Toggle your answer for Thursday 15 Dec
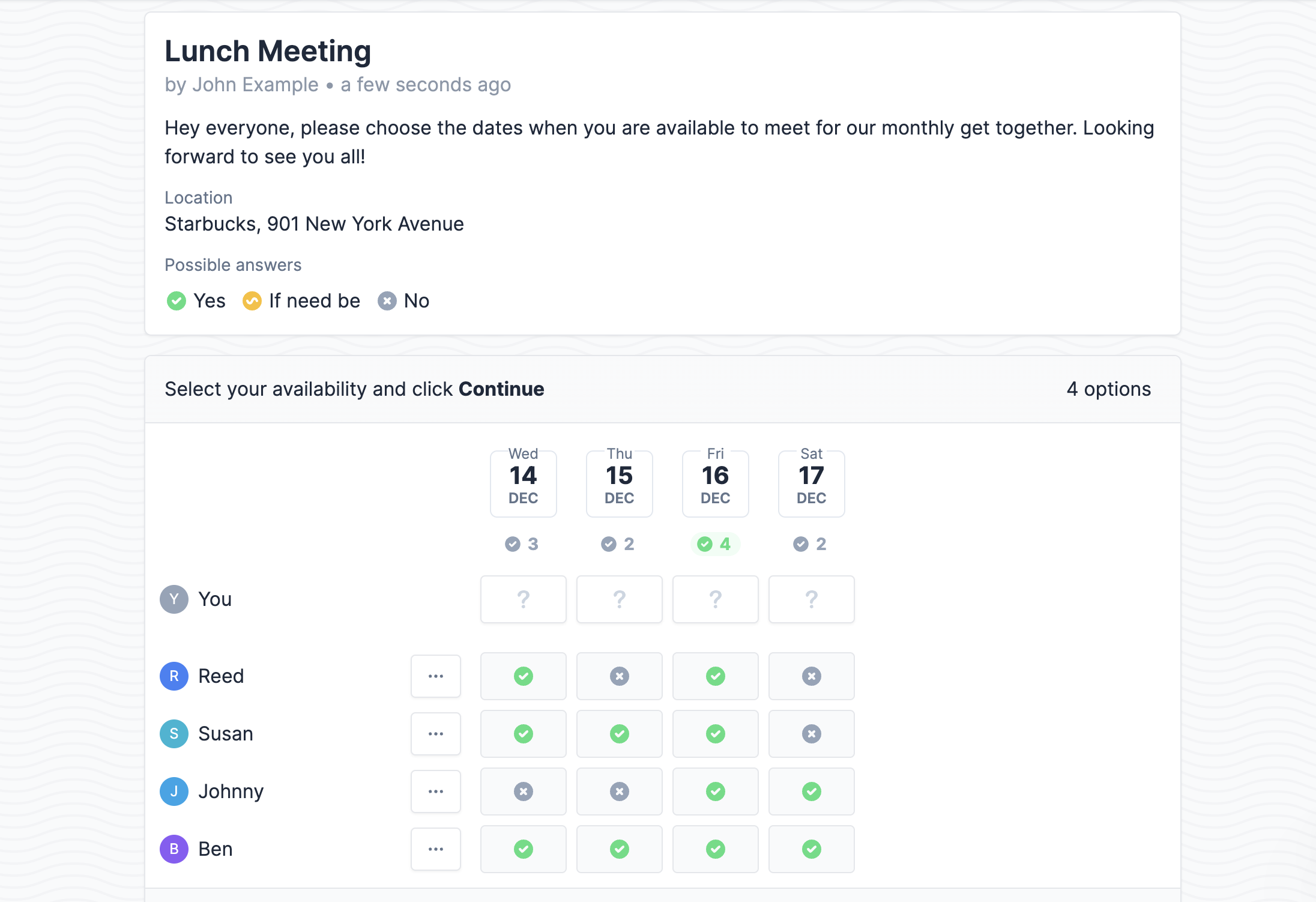Viewport: 1316px width, 902px height. click(x=619, y=599)
